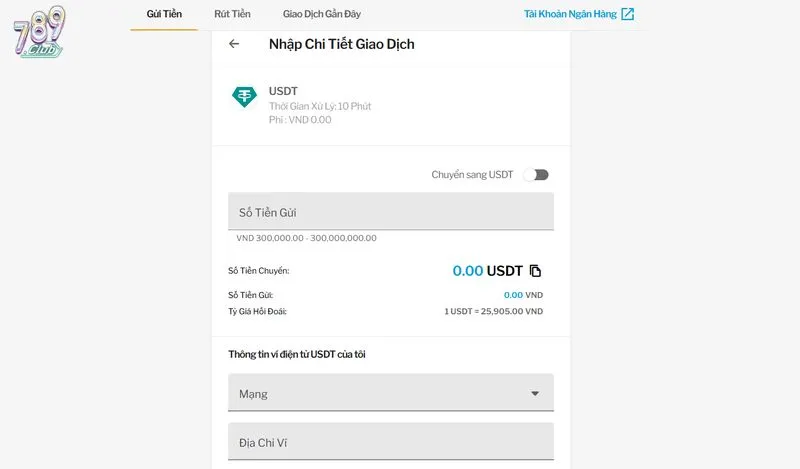The image size is (800, 469).
Task: Click the back arrow icon
Action: (234, 44)
